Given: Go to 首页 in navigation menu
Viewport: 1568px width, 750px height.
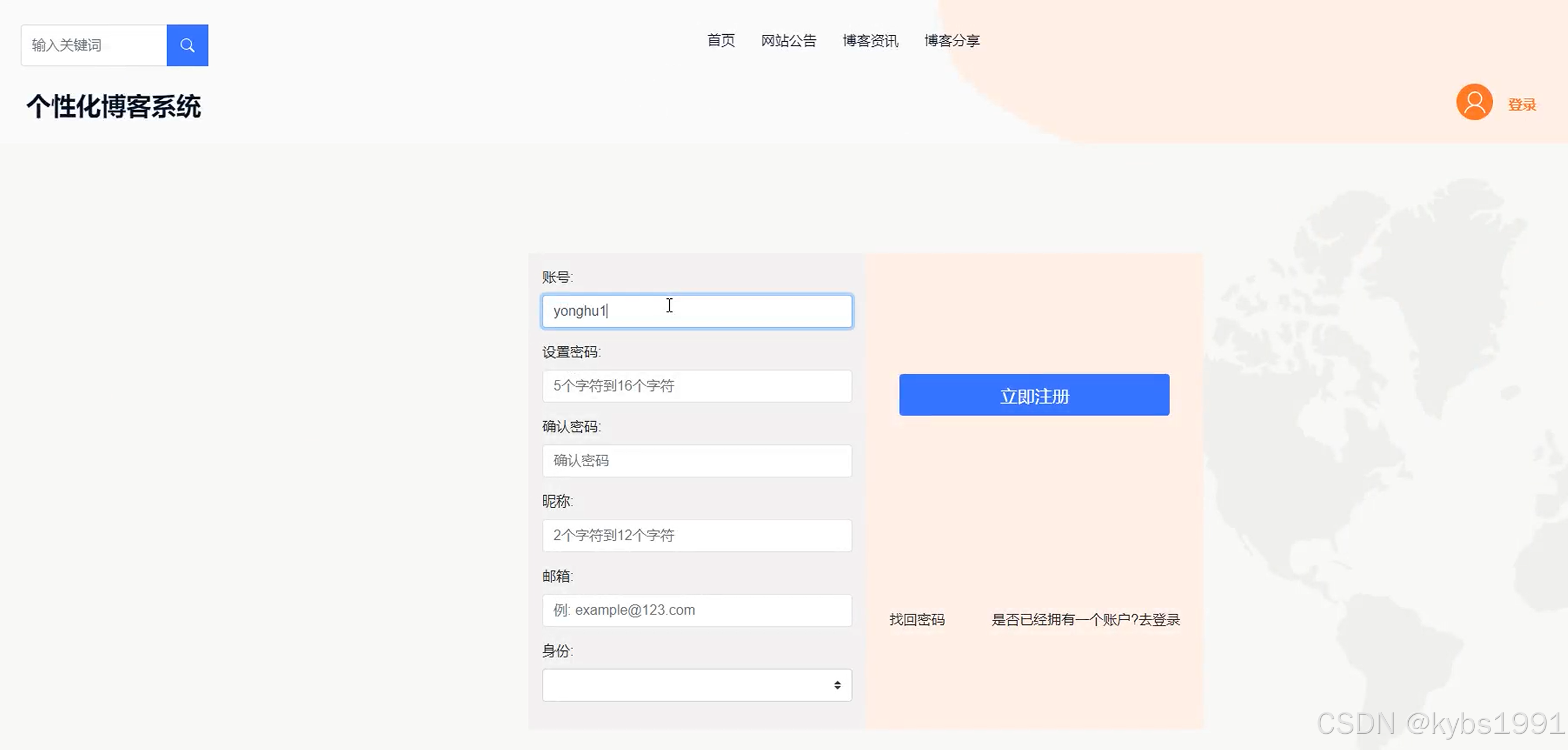Looking at the screenshot, I should tap(721, 41).
